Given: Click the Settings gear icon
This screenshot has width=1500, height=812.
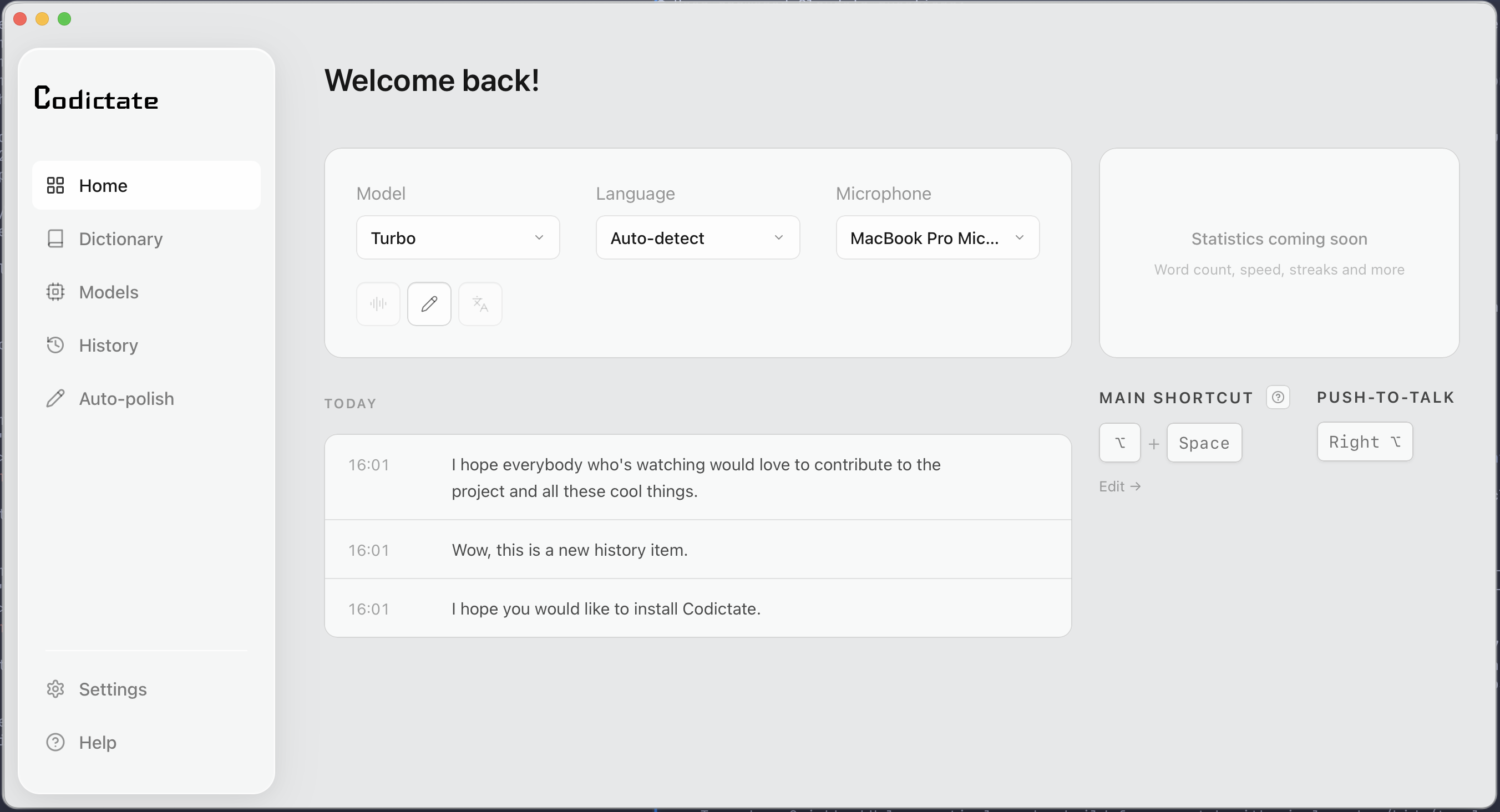Looking at the screenshot, I should (x=55, y=689).
